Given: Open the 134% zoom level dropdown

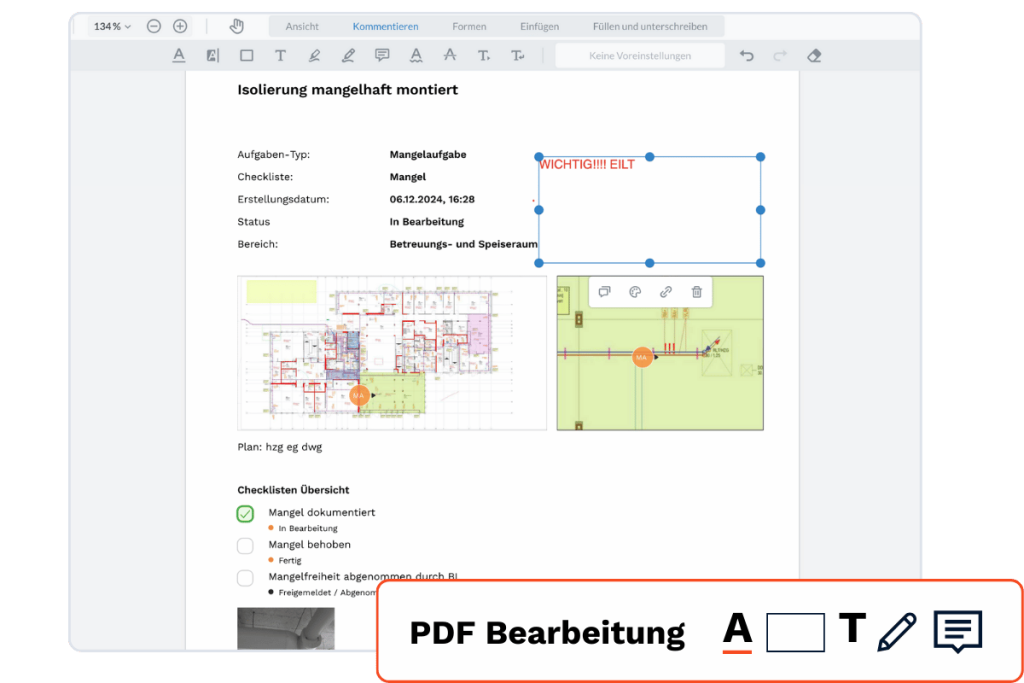Looking at the screenshot, I should coord(112,26).
